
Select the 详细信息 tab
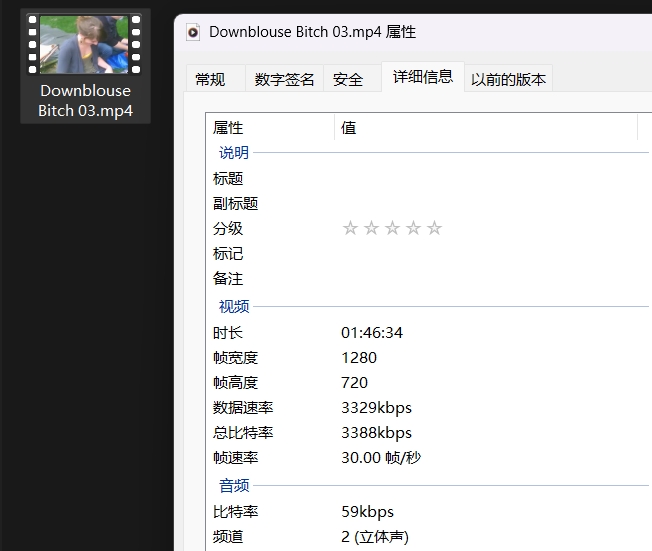tap(423, 77)
